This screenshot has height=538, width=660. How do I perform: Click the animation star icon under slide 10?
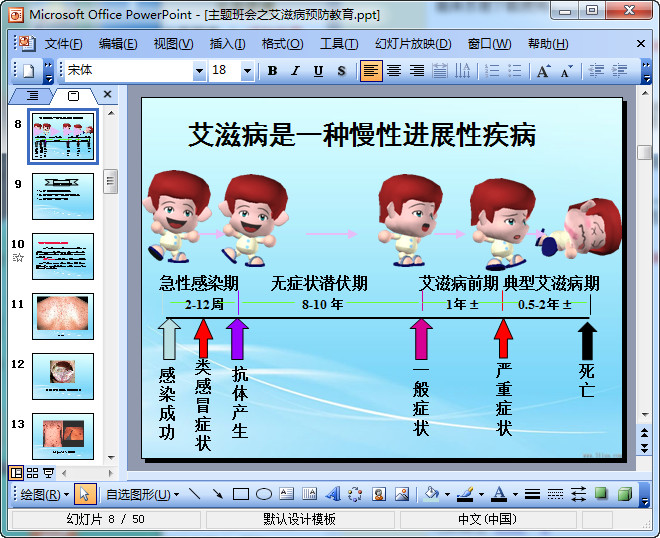(18, 258)
